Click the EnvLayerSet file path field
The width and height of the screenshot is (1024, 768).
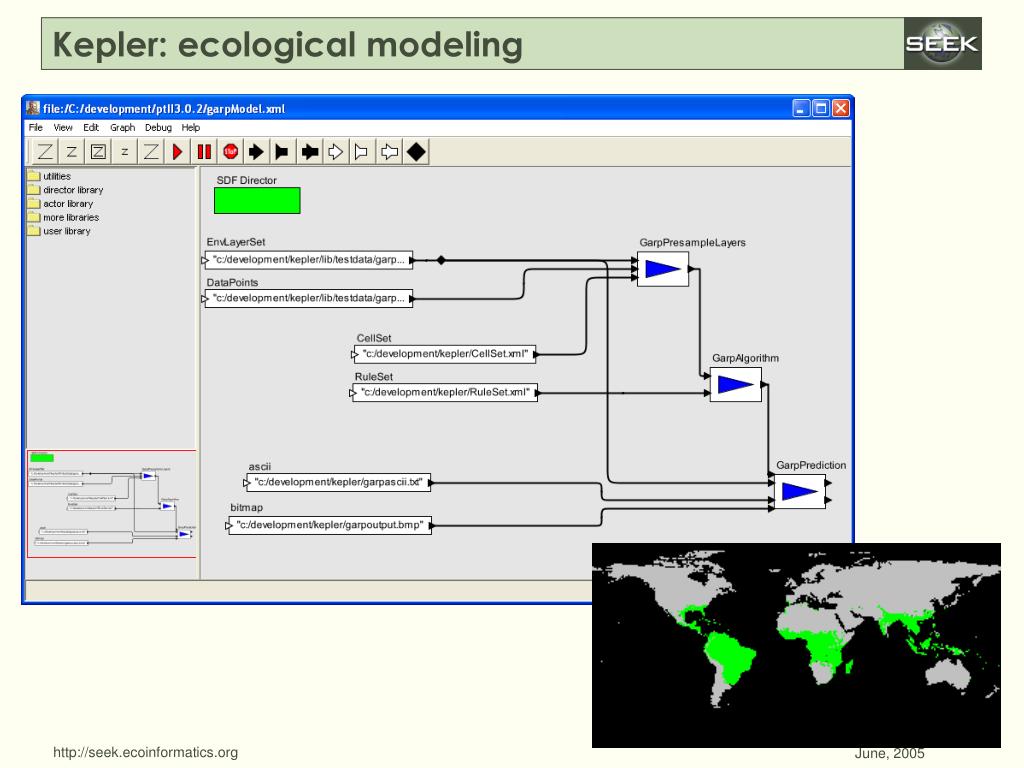coord(309,259)
